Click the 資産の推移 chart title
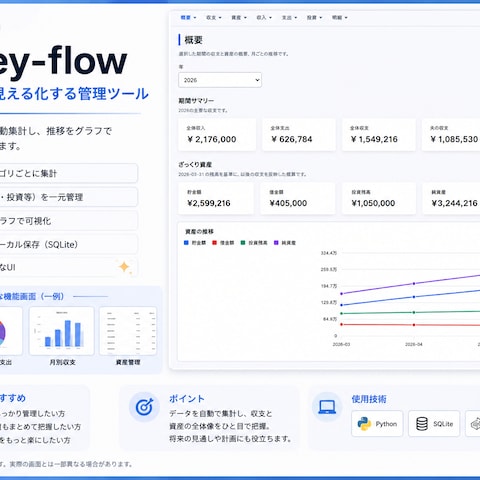This screenshot has height=480, width=480. [199, 231]
